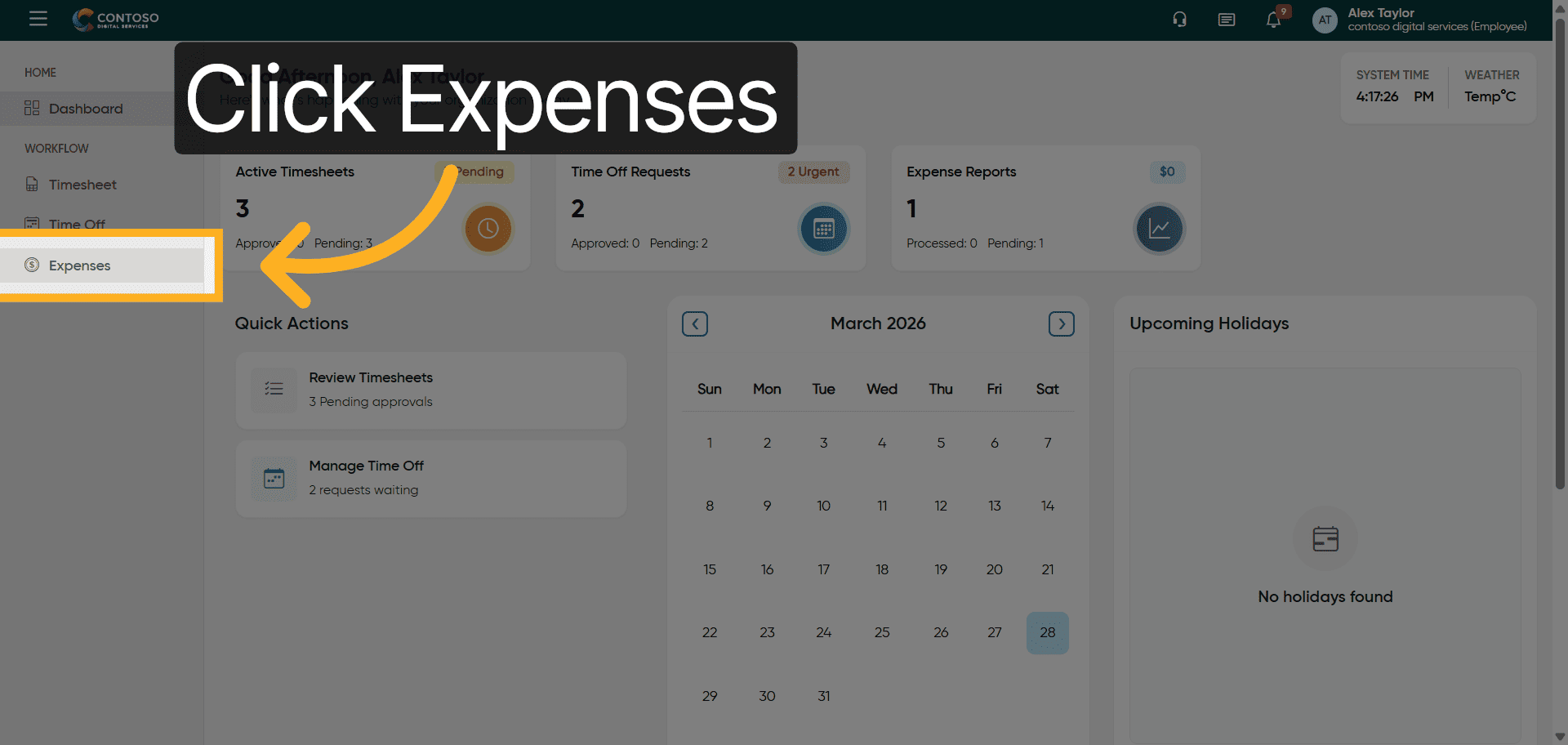Click the 2 Urgent badge

point(813,172)
